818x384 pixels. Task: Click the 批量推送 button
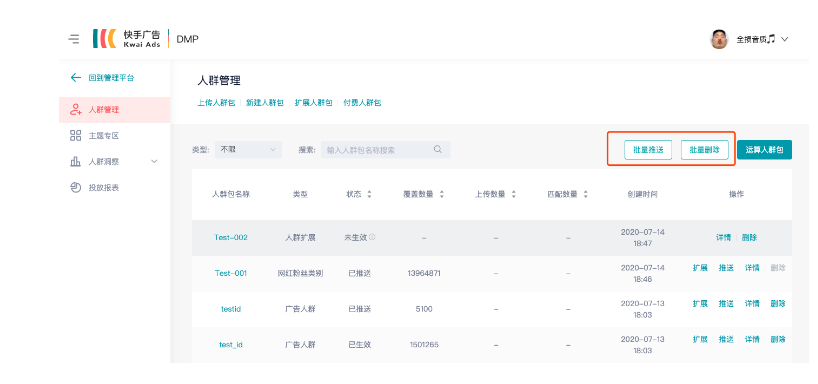pyautogui.click(x=648, y=150)
